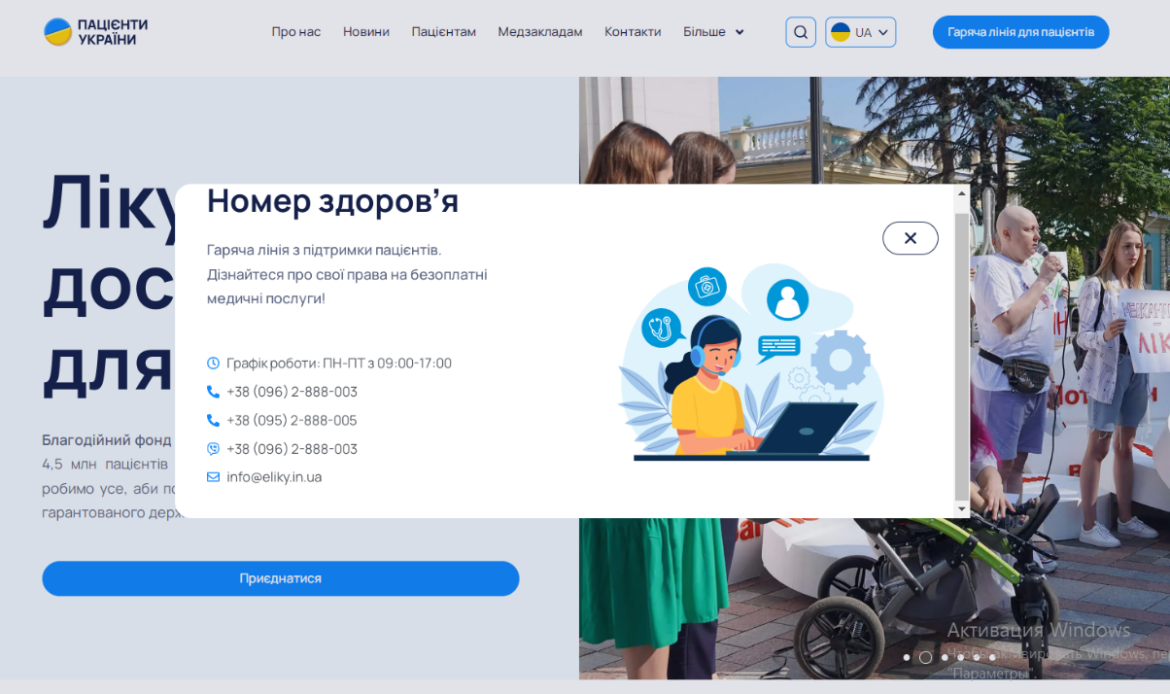This screenshot has height=694, width=1170.
Task: Click the Patients of Ukraine logo
Action: click(x=96, y=32)
